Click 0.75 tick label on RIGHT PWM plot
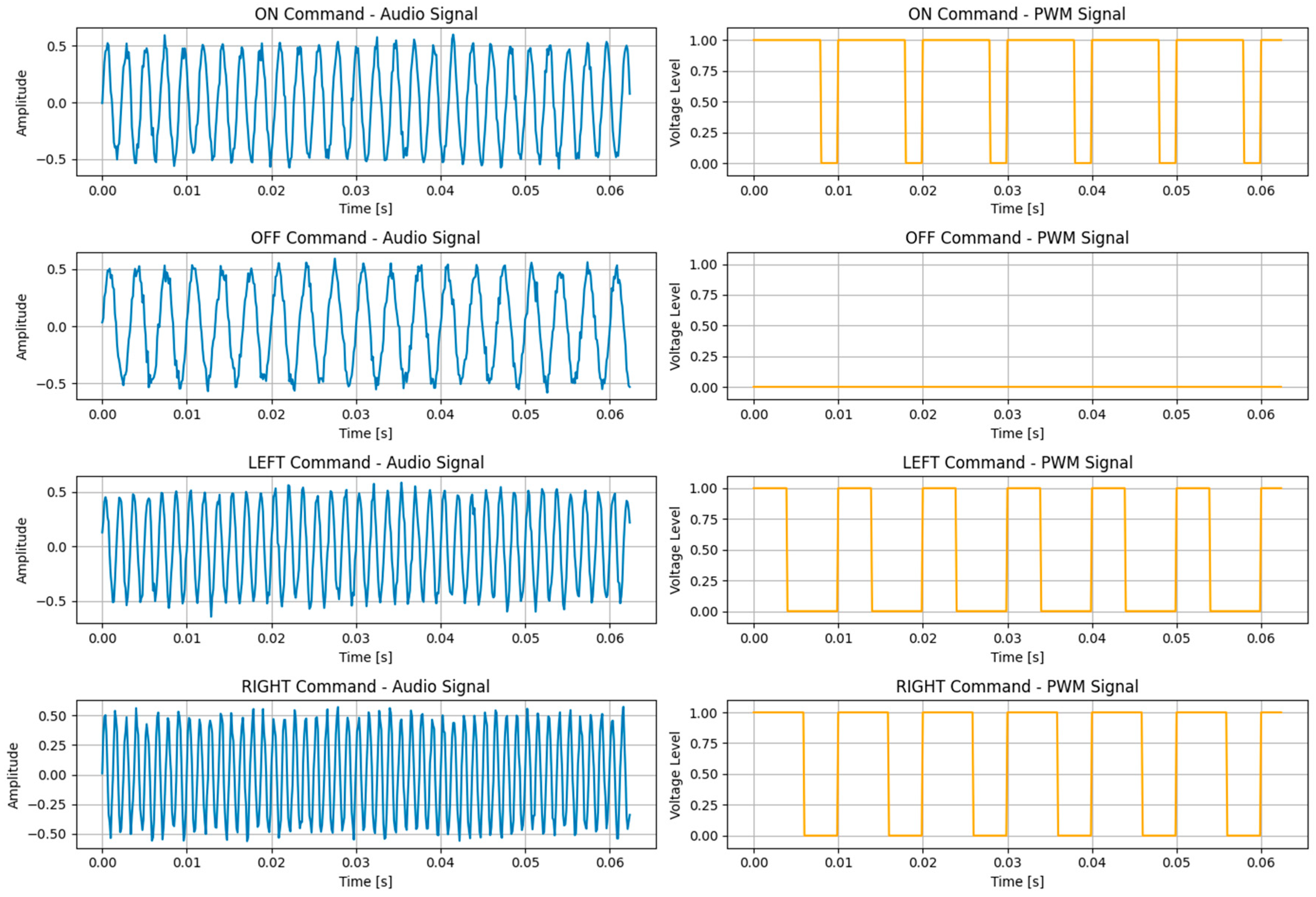This screenshot has height=897, width=1316. 703,744
